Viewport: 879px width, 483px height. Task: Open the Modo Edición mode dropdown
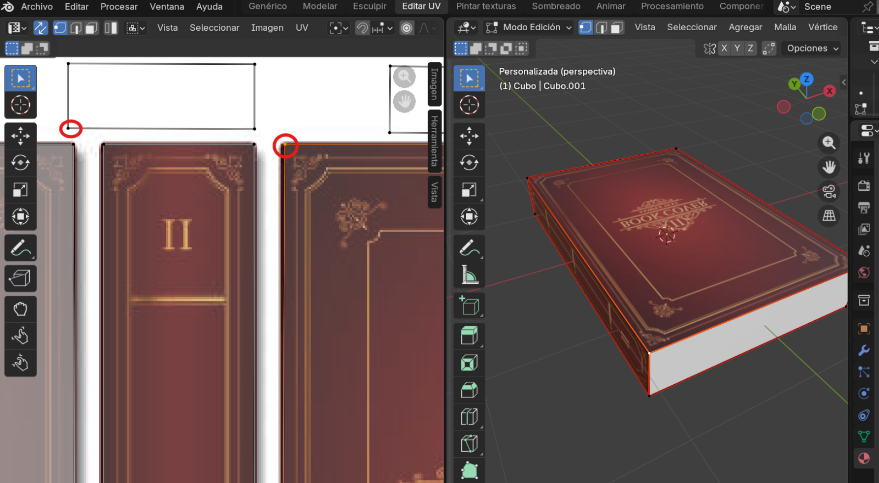point(528,28)
